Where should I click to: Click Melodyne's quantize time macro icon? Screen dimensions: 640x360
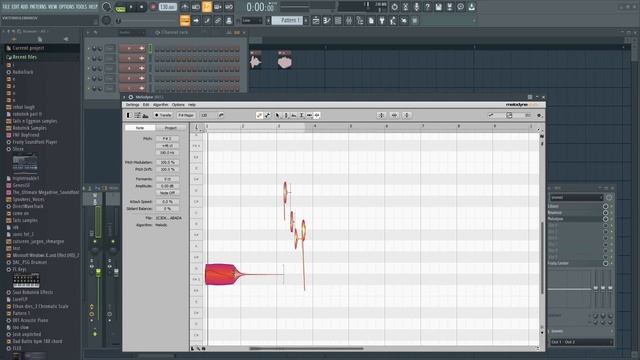coord(394,116)
